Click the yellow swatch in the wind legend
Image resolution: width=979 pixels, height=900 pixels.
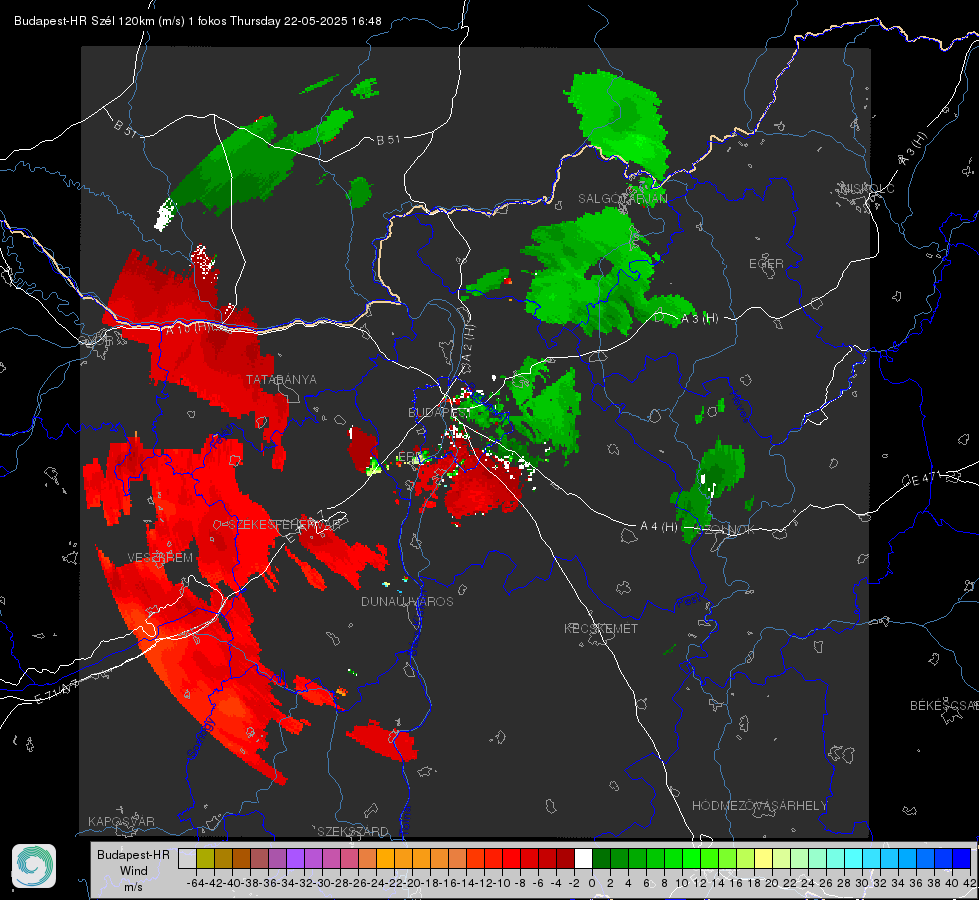(764, 858)
